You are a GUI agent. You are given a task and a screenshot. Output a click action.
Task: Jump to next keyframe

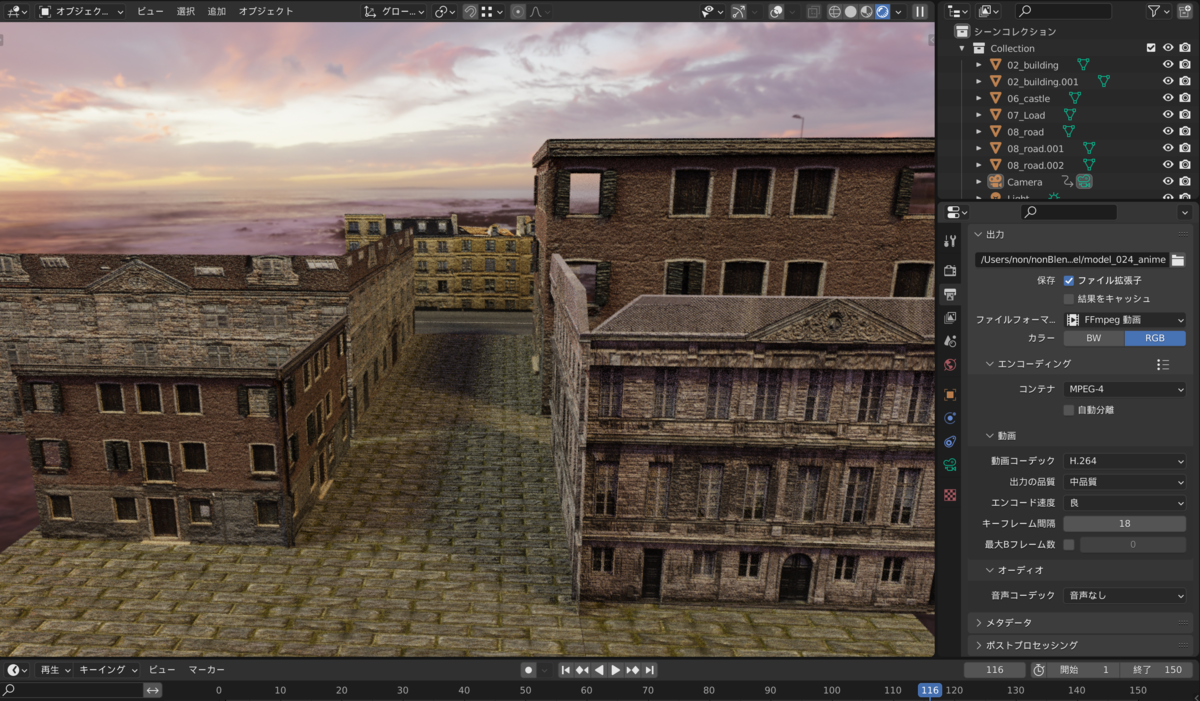(633, 670)
